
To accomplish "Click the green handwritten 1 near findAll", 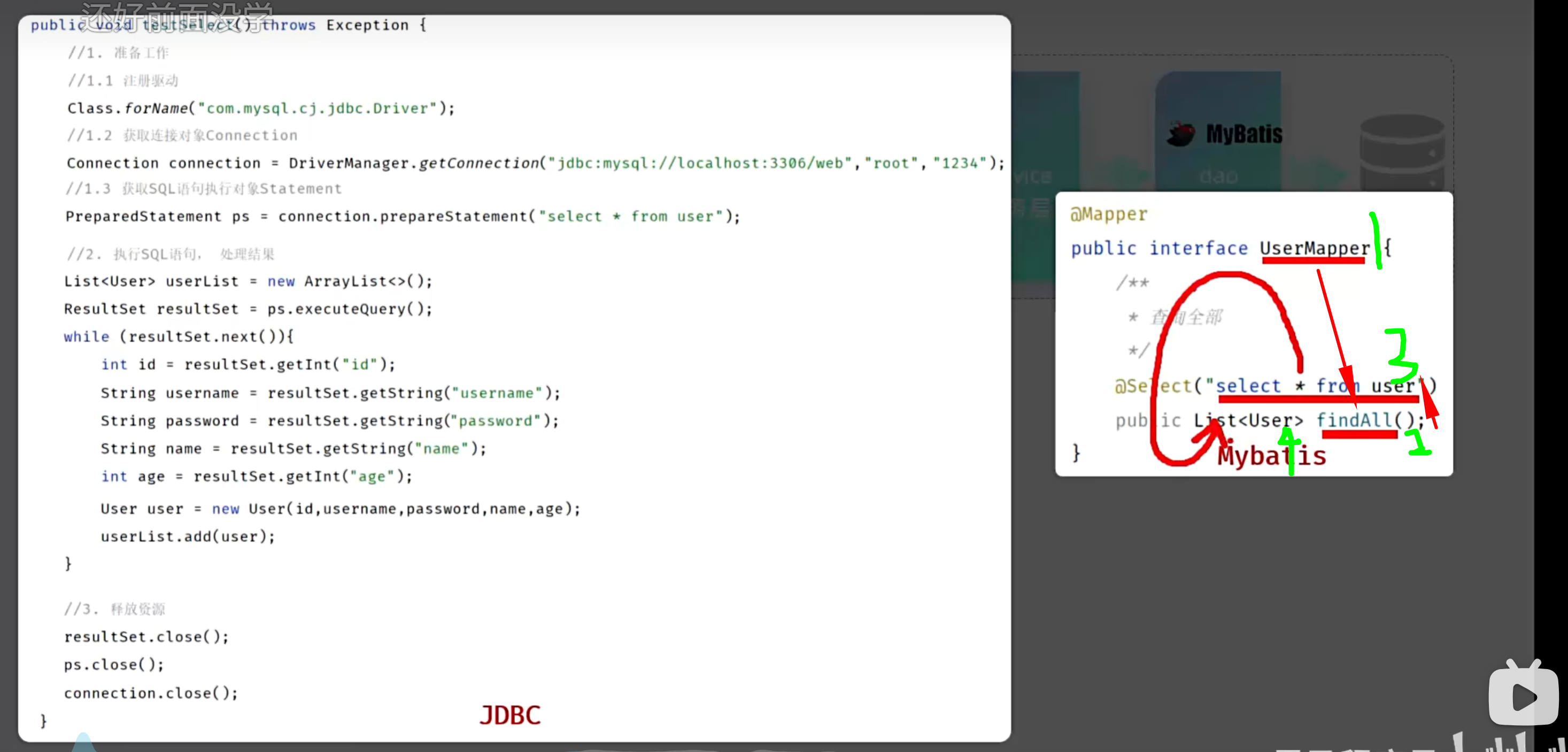I will [x=1418, y=442].
